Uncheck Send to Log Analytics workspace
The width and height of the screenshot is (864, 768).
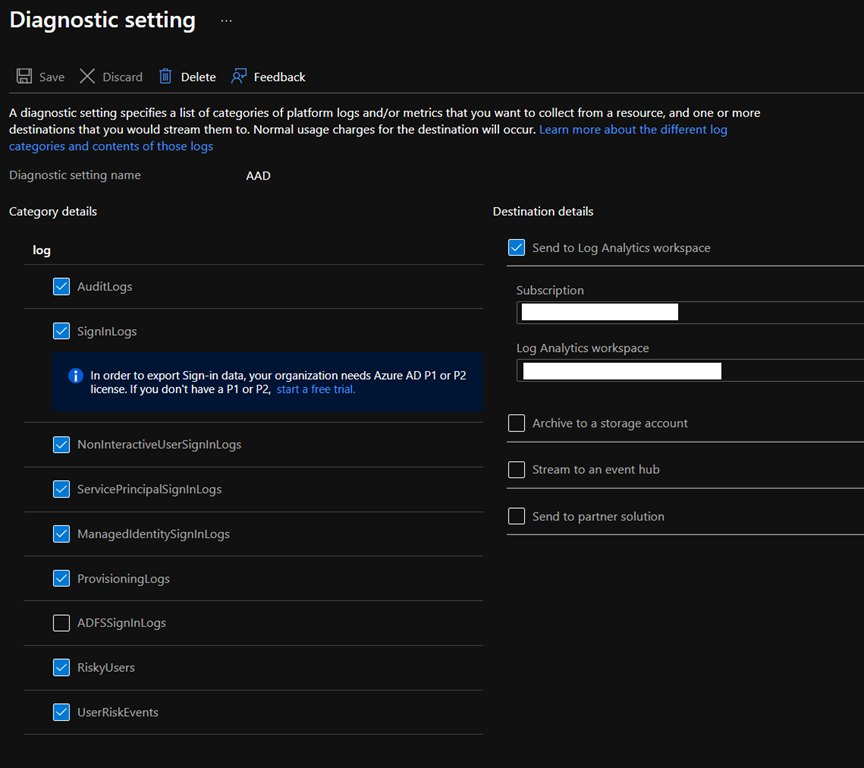click(x=517, y=248)
